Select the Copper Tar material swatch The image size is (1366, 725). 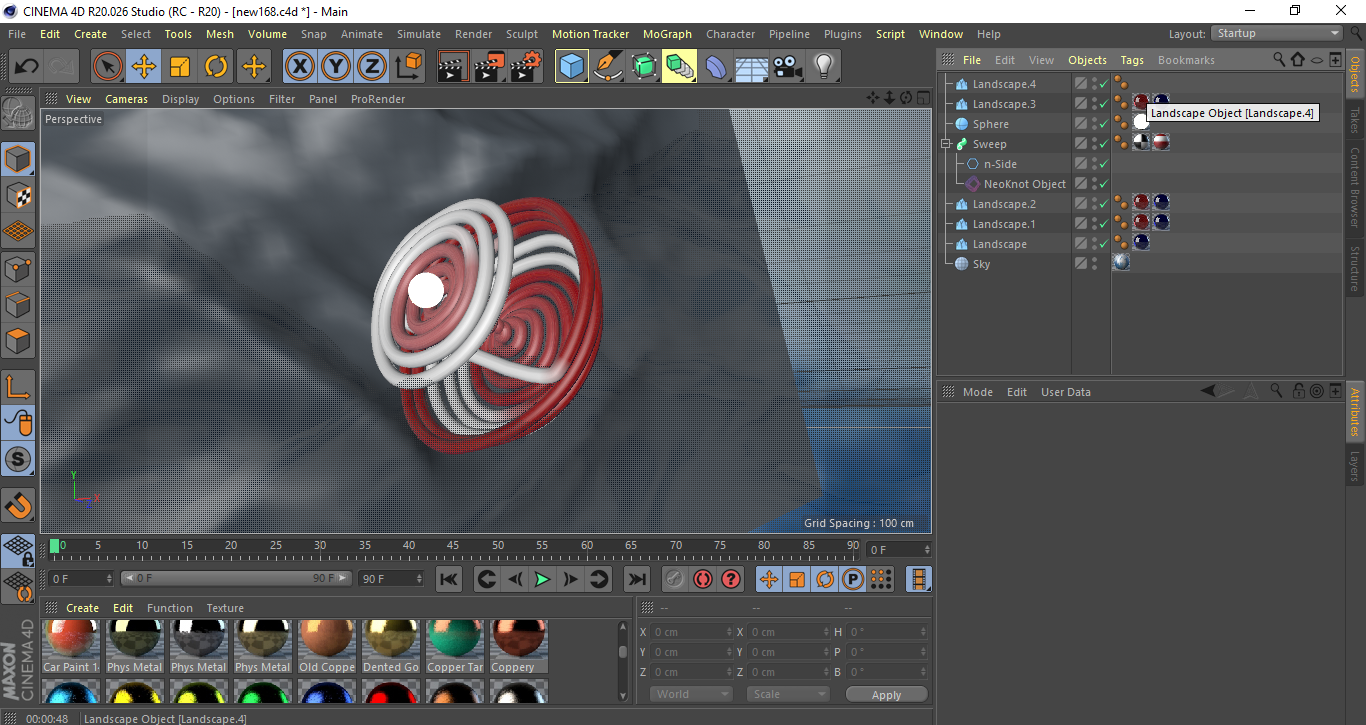(x=455, y=647)
